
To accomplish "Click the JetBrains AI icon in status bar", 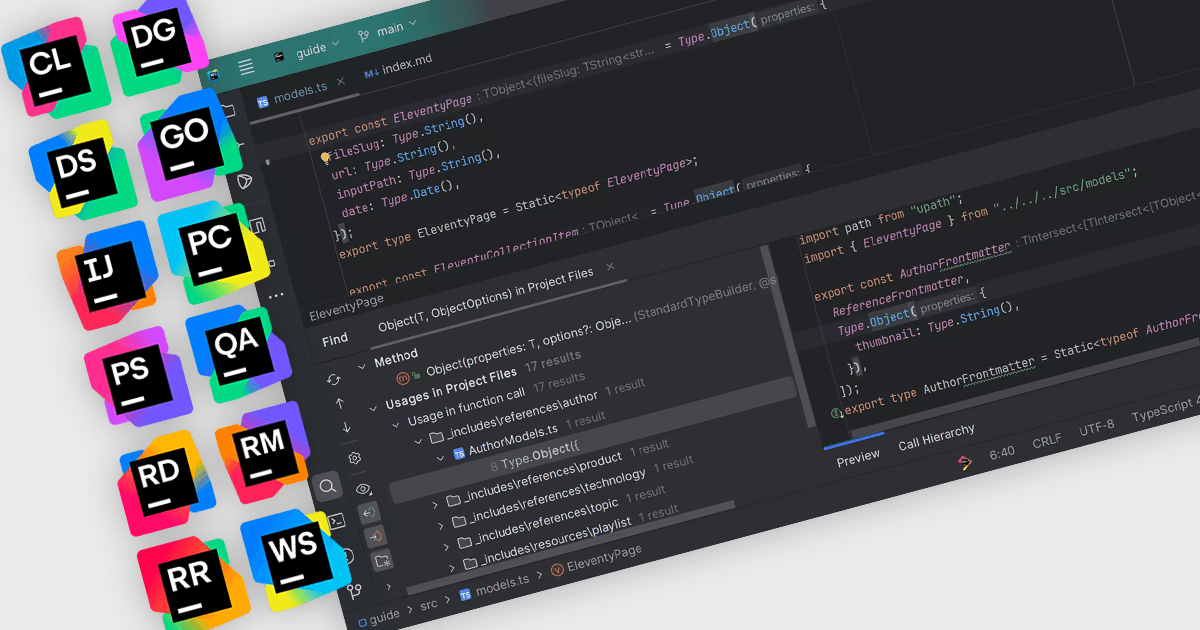I will pos(964,462).
